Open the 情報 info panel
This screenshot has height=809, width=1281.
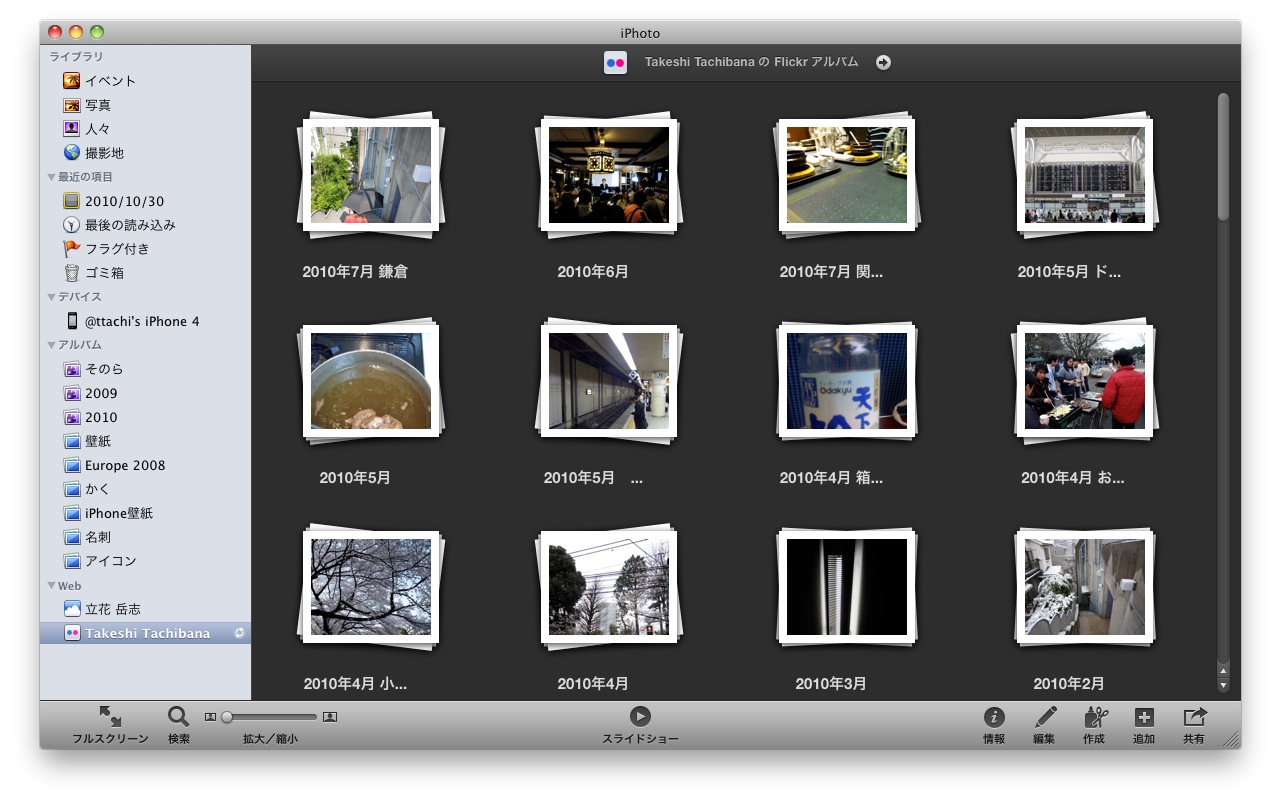[993, 717]
